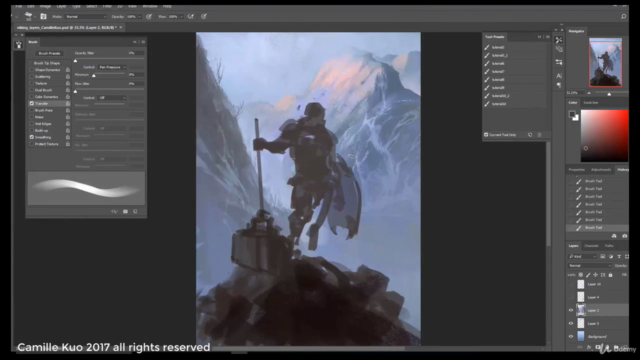Open the Paragraph panel icon
The width and height of the screenshot is (640, 360).
[x=559, y=85]
